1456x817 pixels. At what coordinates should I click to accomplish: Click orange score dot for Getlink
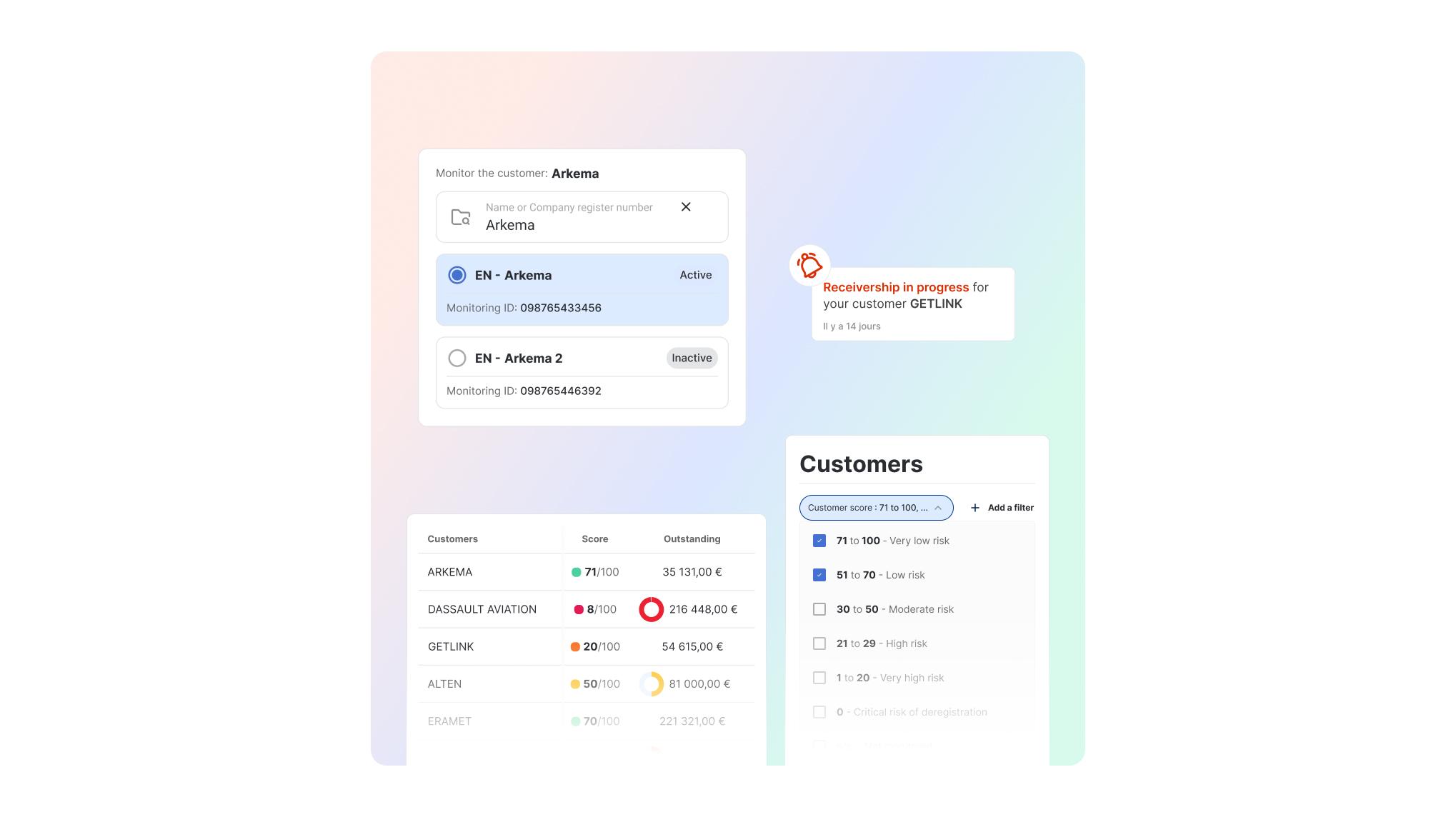(x=575, y=647)
